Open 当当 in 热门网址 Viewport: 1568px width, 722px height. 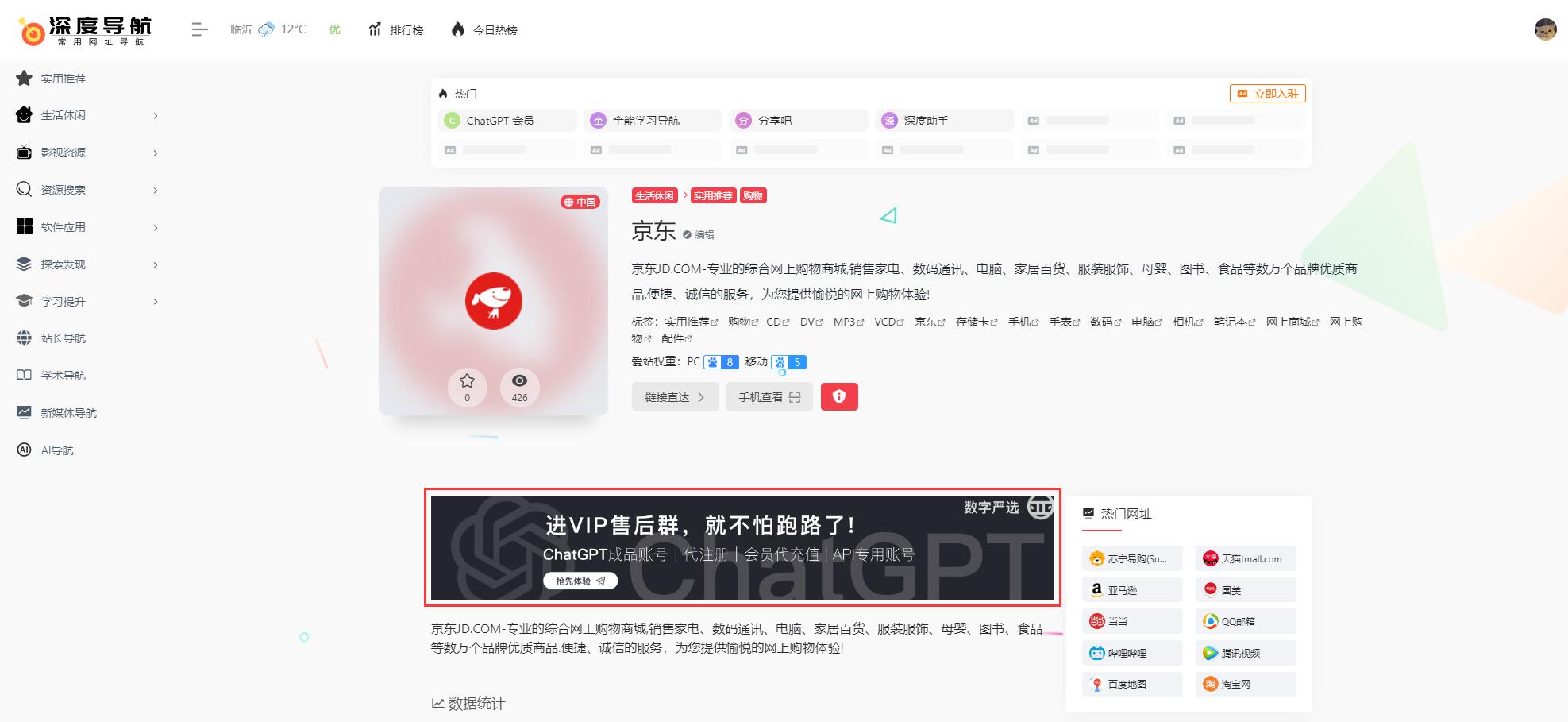(1132, 621)
